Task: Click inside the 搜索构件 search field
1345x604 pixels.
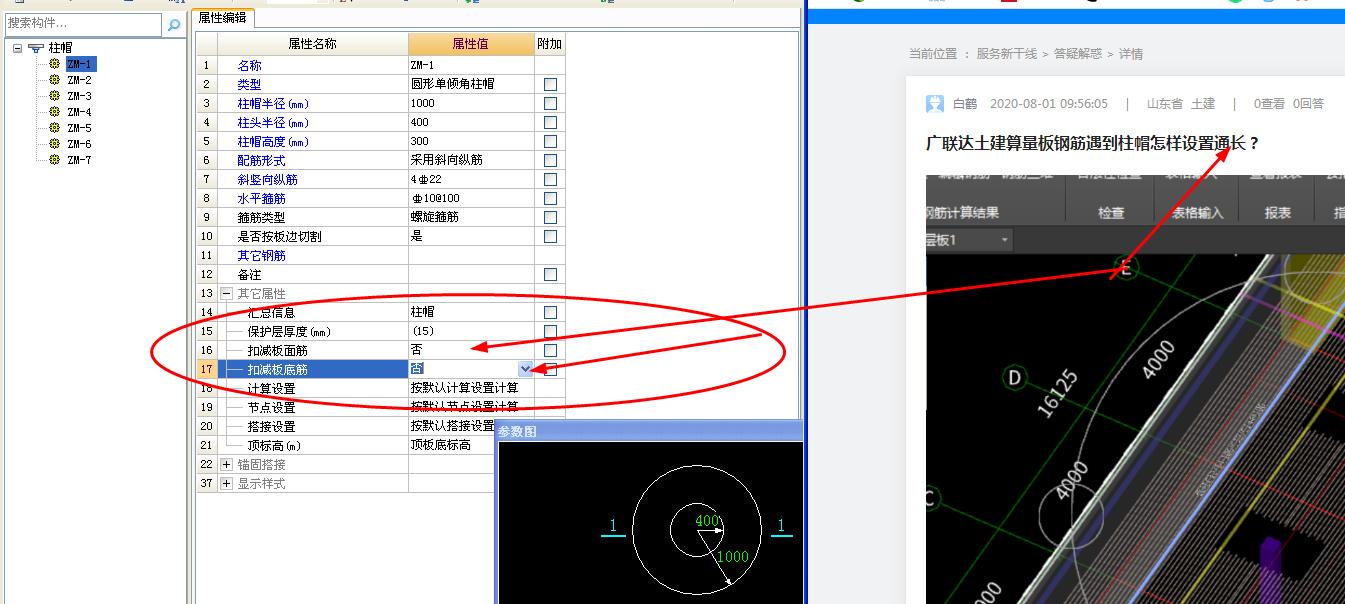Action: tap(80, 23)
